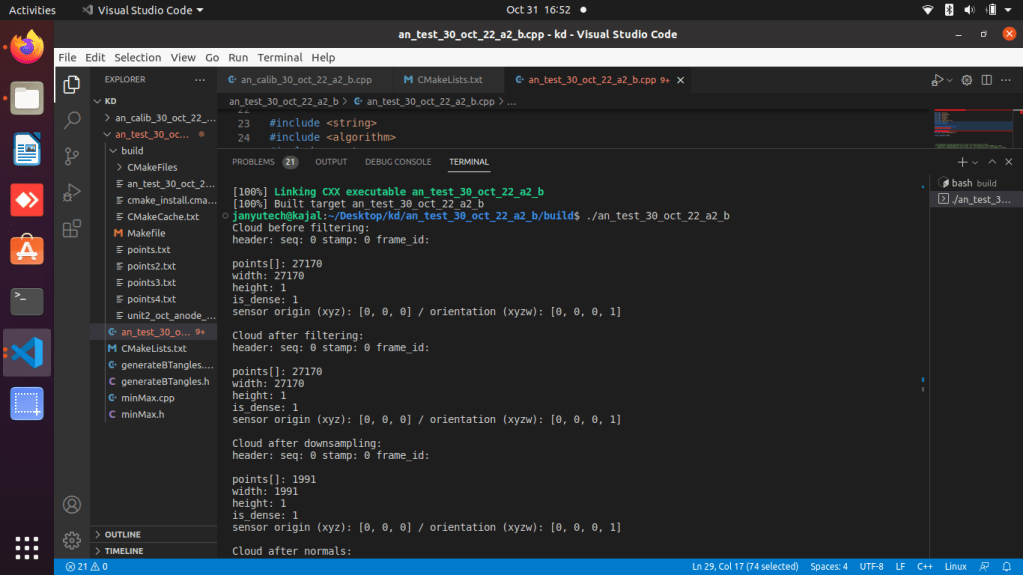Open Source Control view
Screen dimensions: 1023x575
point(72,156)
